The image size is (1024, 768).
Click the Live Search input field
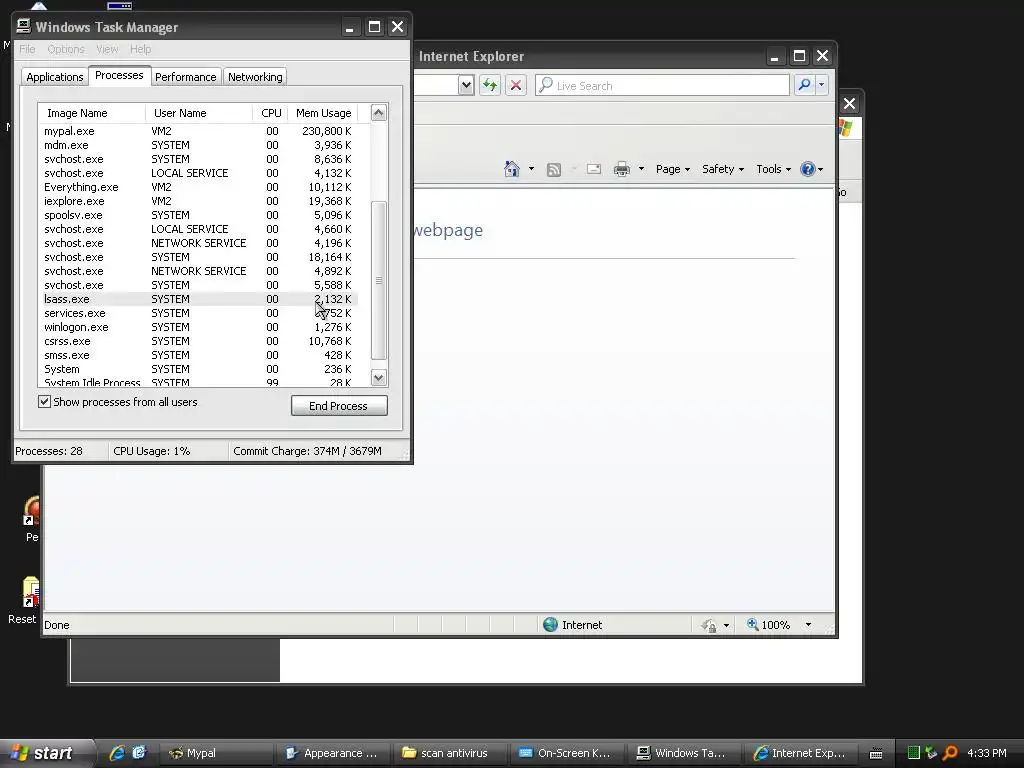[x=662, y=86]
